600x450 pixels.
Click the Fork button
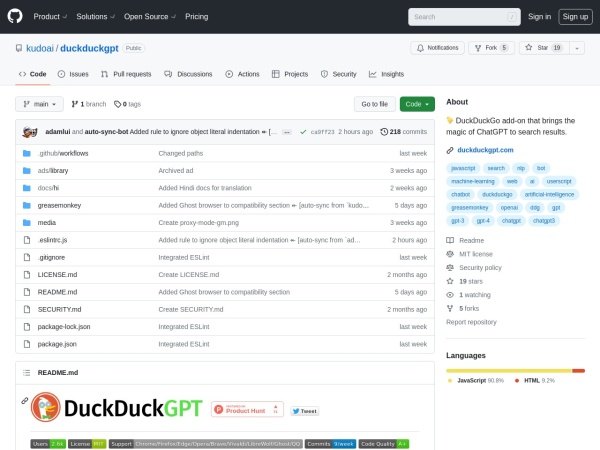click(491, 48)
